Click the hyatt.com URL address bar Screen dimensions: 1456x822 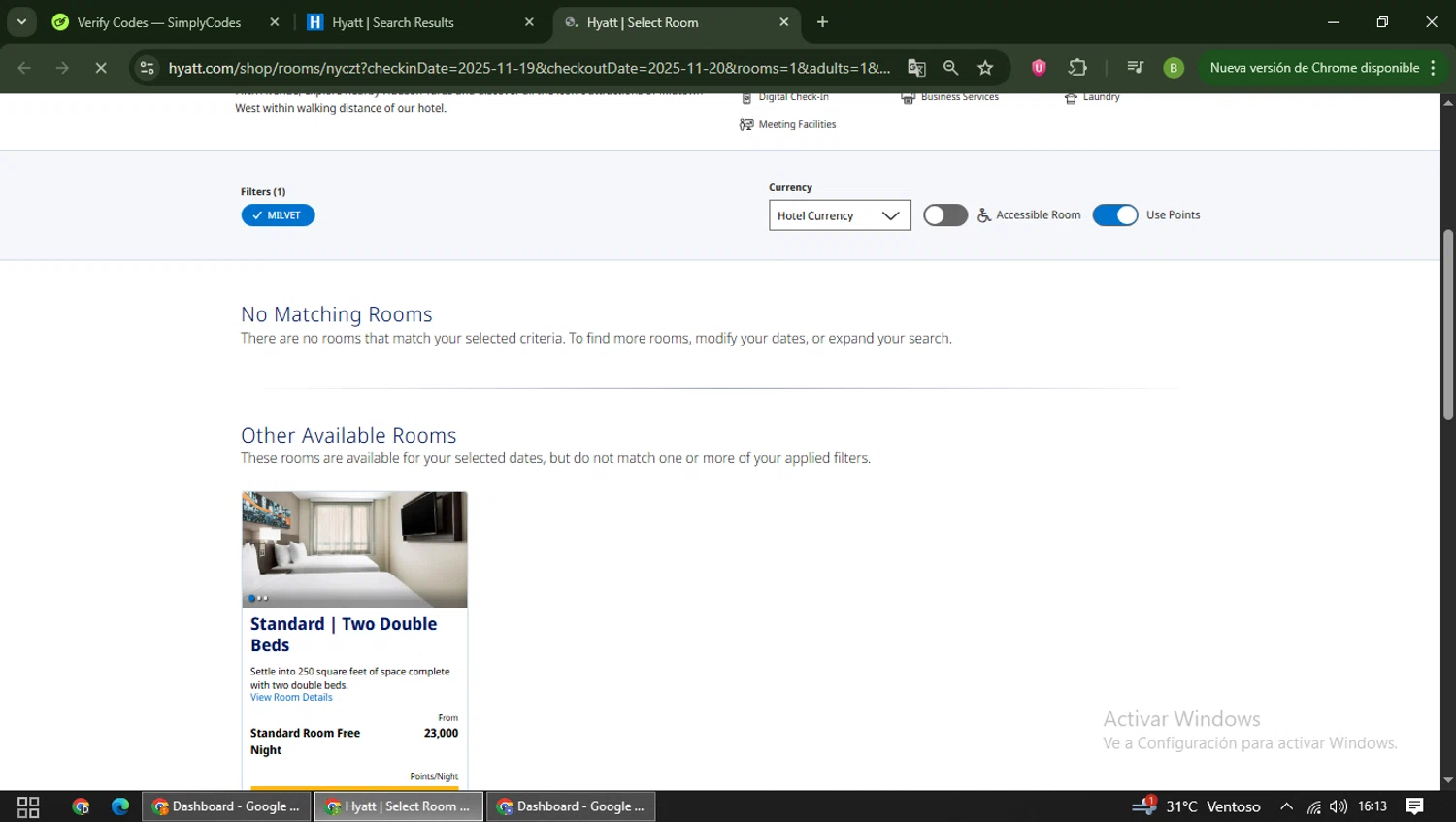coord(529,68)
